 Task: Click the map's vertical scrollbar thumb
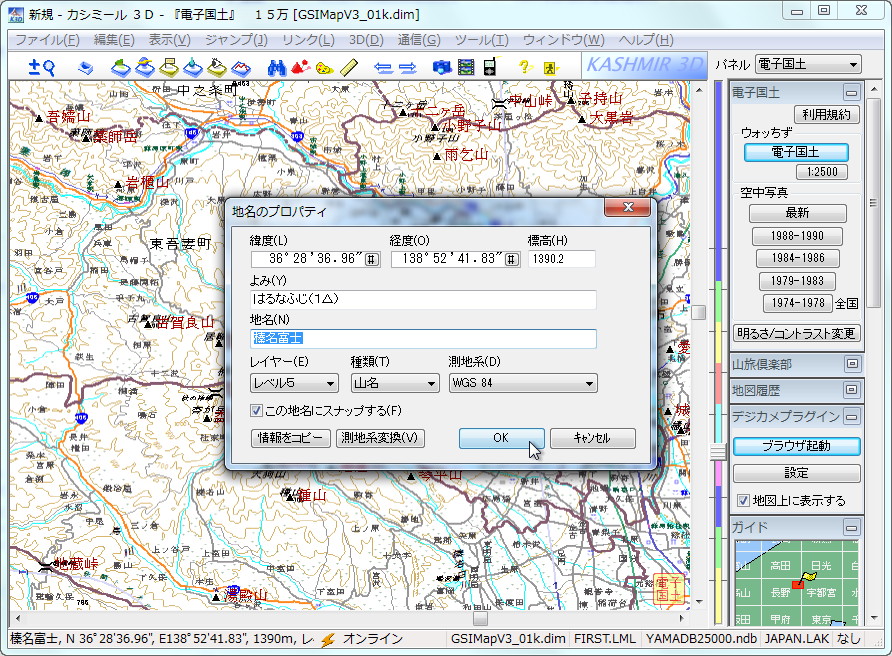coord(699,312)
